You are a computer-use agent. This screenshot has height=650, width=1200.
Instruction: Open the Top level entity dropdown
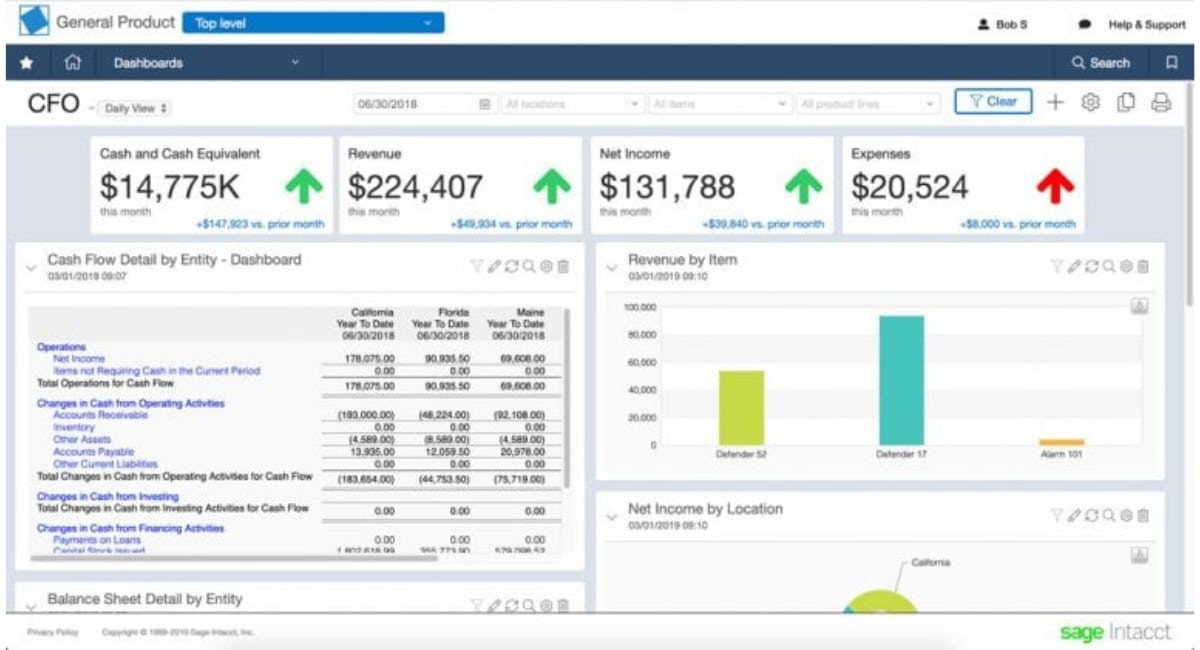point(315,23)
